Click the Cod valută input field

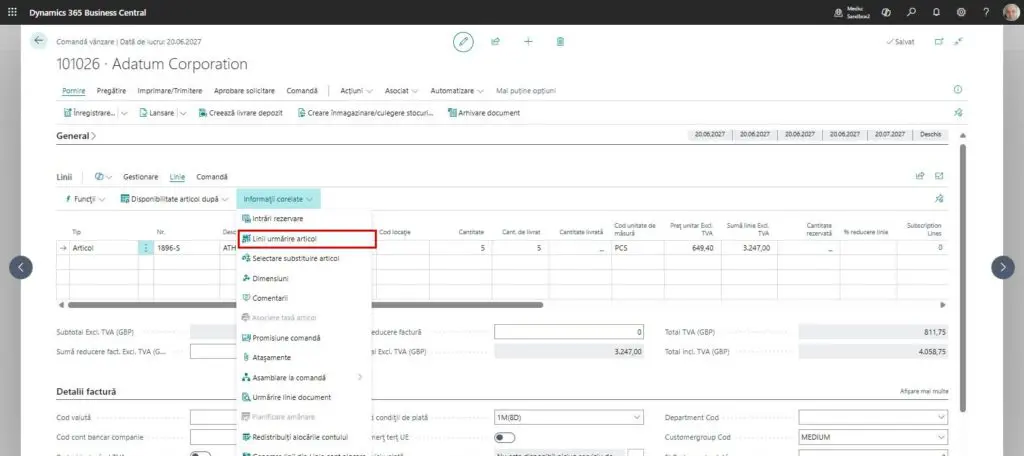[x=212, y=417]
